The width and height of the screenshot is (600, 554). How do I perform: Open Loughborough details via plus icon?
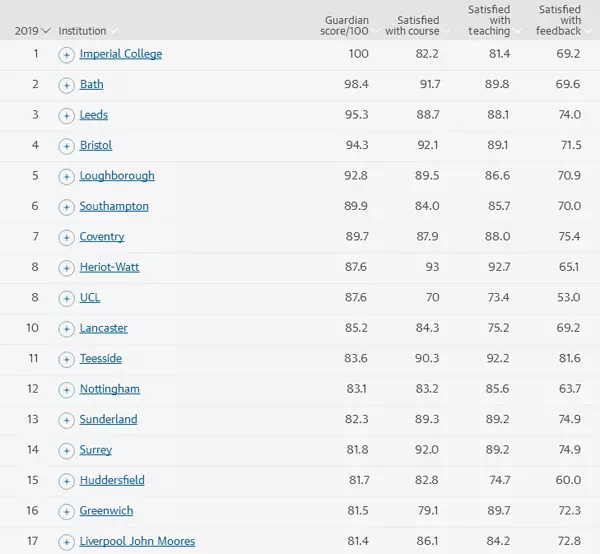pos(66,176)
